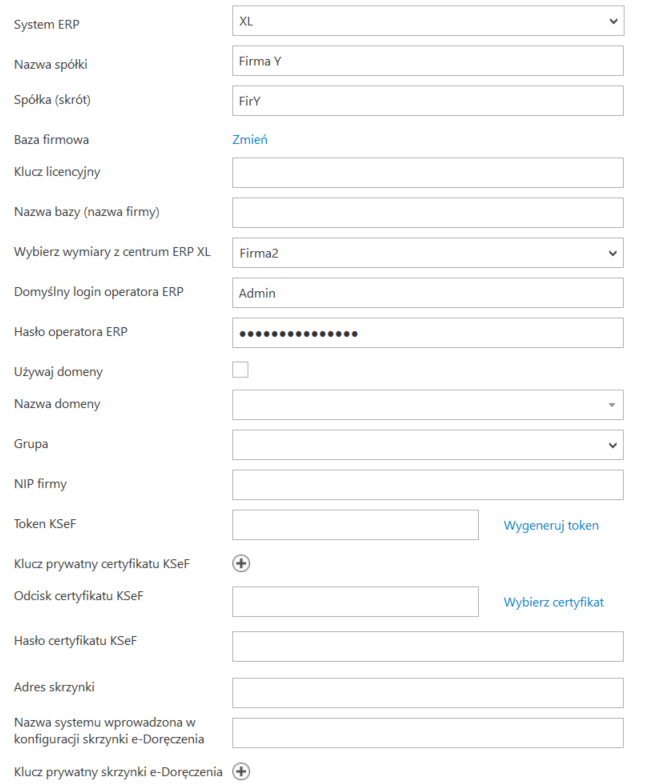651x784 pixels.
Task: Click the Wygeneruj token link
Action: [551, 525]
